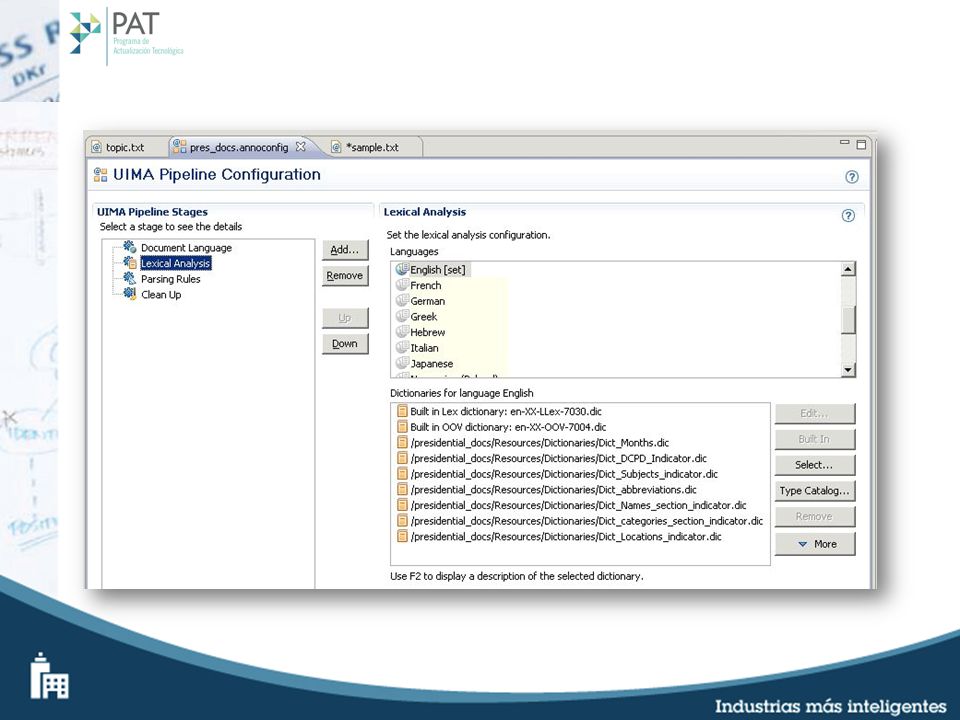Click the Languages list scroll down arrow
The width and height of the screenshot is (960, 720).
848,369
